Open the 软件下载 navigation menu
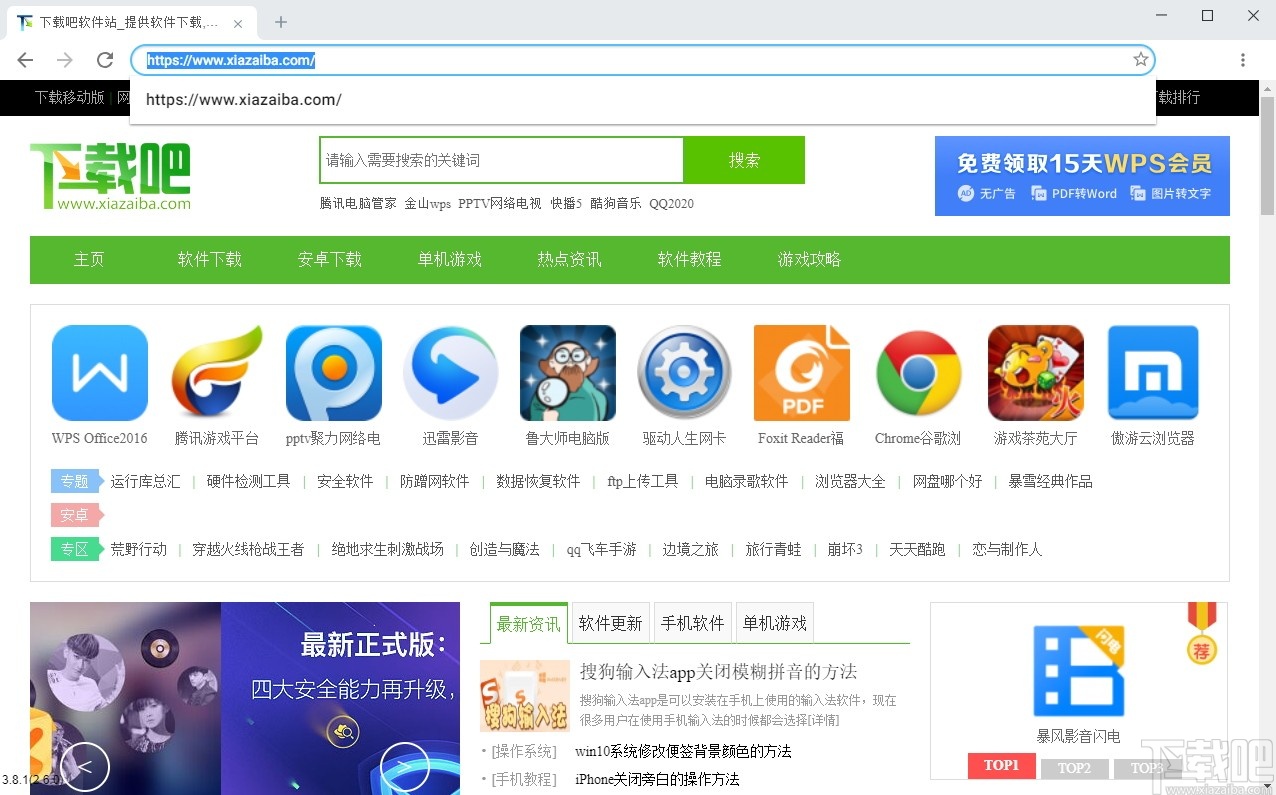The image size is (1276, 795). coord(209,258)
